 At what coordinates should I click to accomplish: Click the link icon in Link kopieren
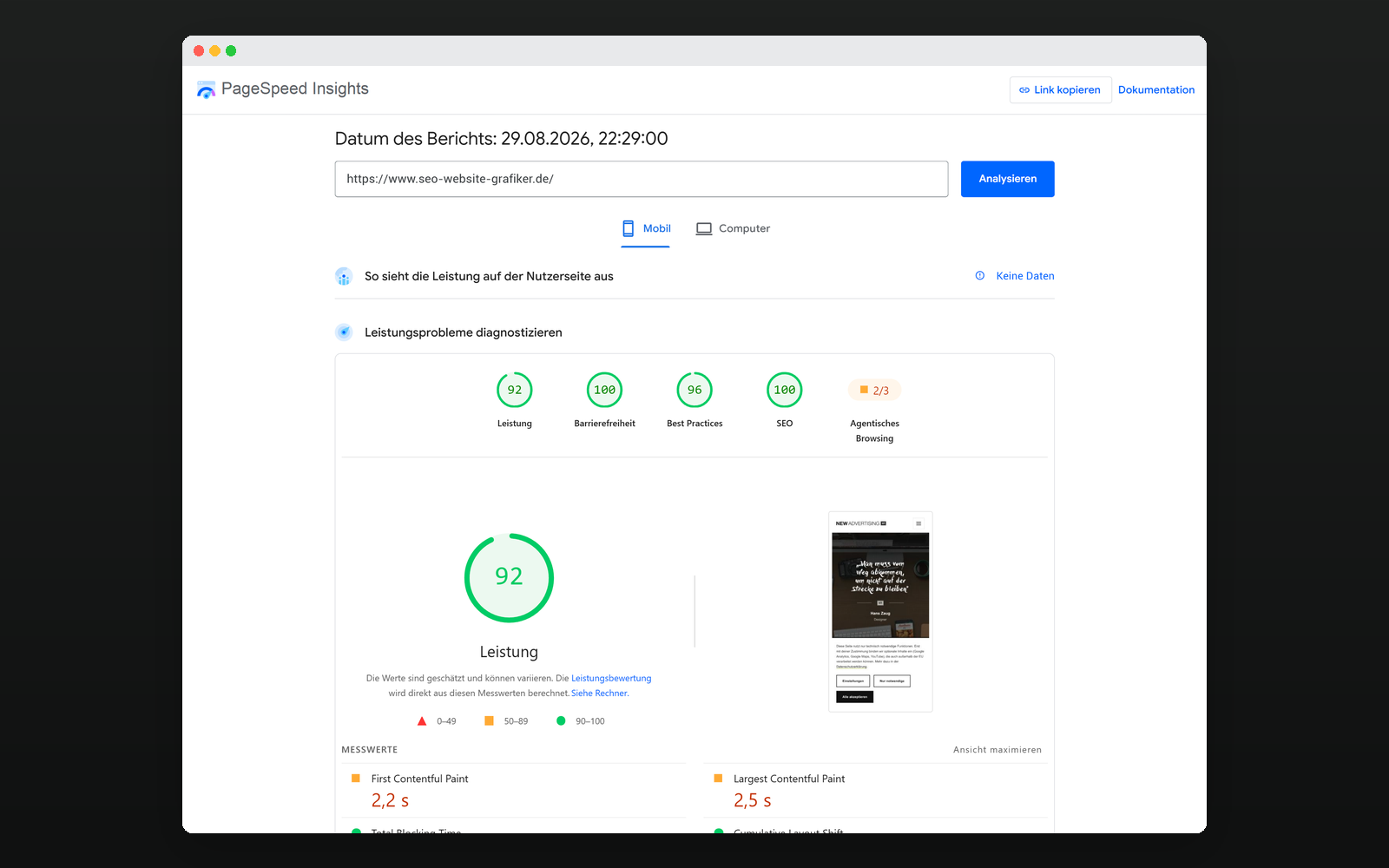(x=1024, y=90)
